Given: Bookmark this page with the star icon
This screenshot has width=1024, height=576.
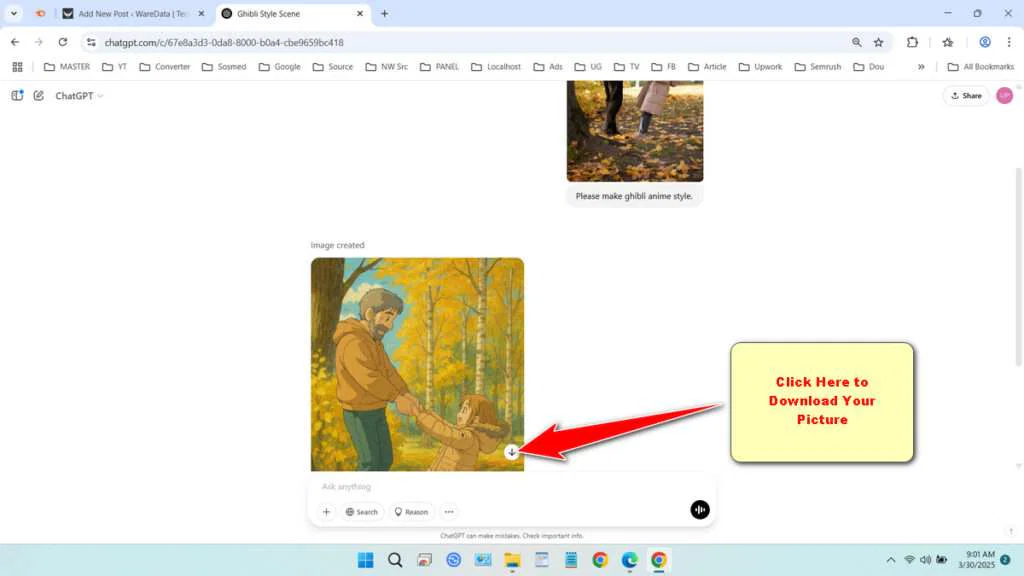Looking at the screenshot, I should pyautogui.click(x=877, y=43).
